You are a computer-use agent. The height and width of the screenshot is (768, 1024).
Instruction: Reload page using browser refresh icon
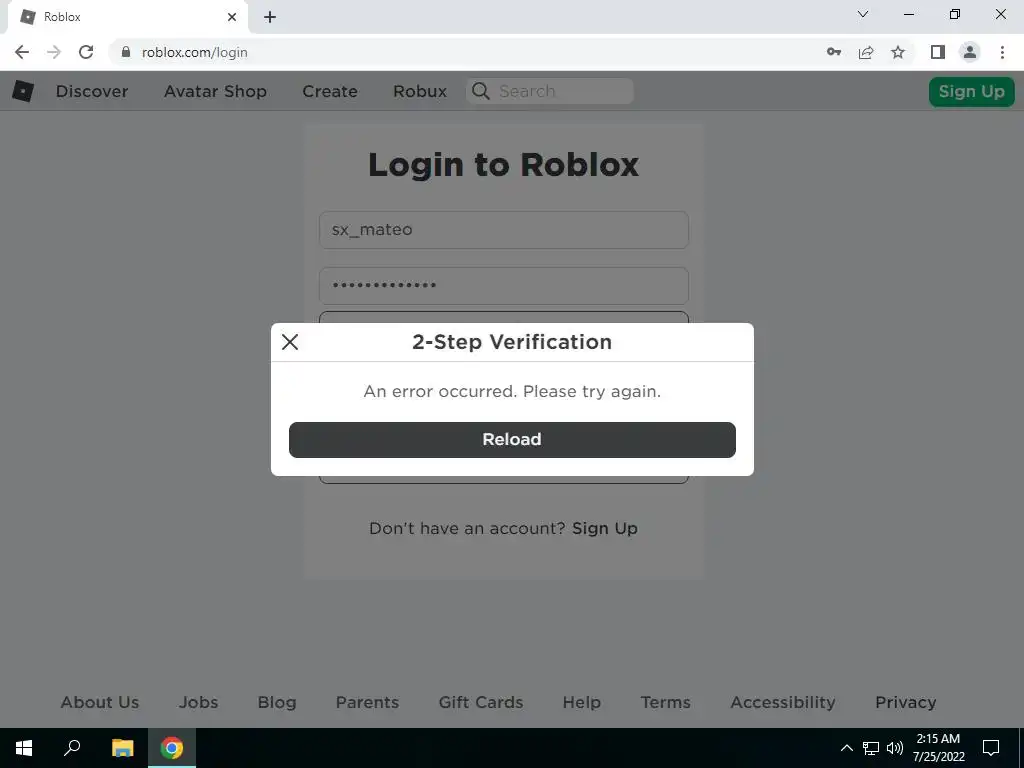coord(86,52)
